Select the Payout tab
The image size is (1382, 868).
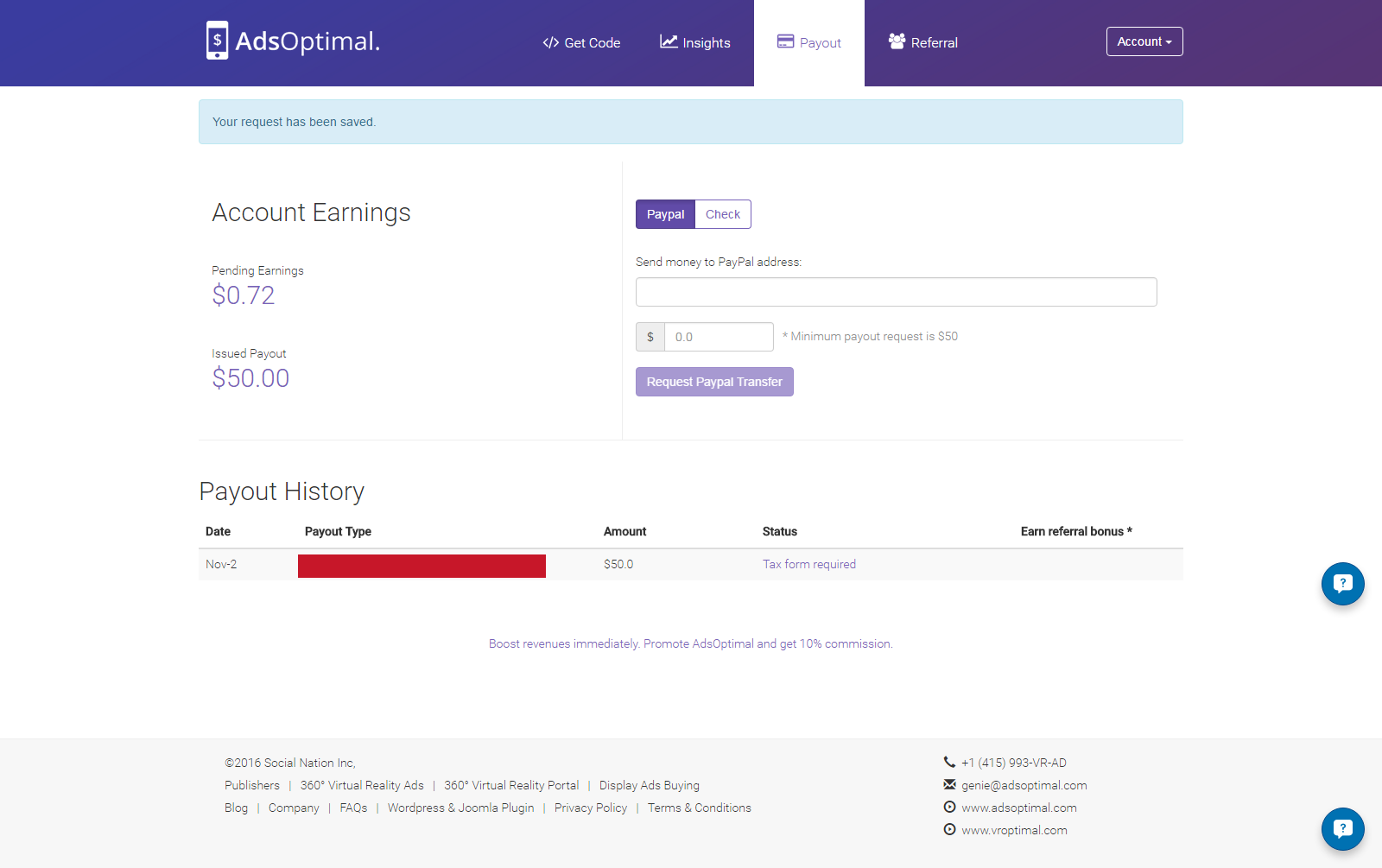click(x=809, y=43)
